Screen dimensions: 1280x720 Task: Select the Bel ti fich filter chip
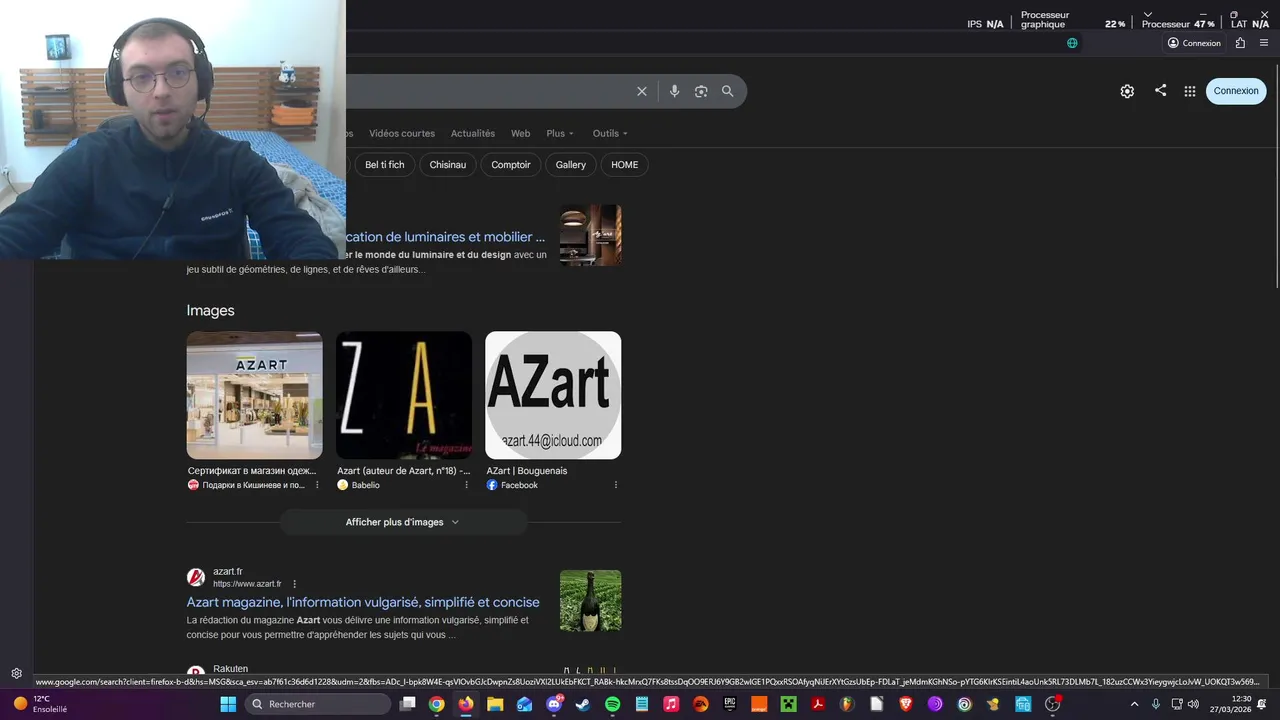[385, 165]
